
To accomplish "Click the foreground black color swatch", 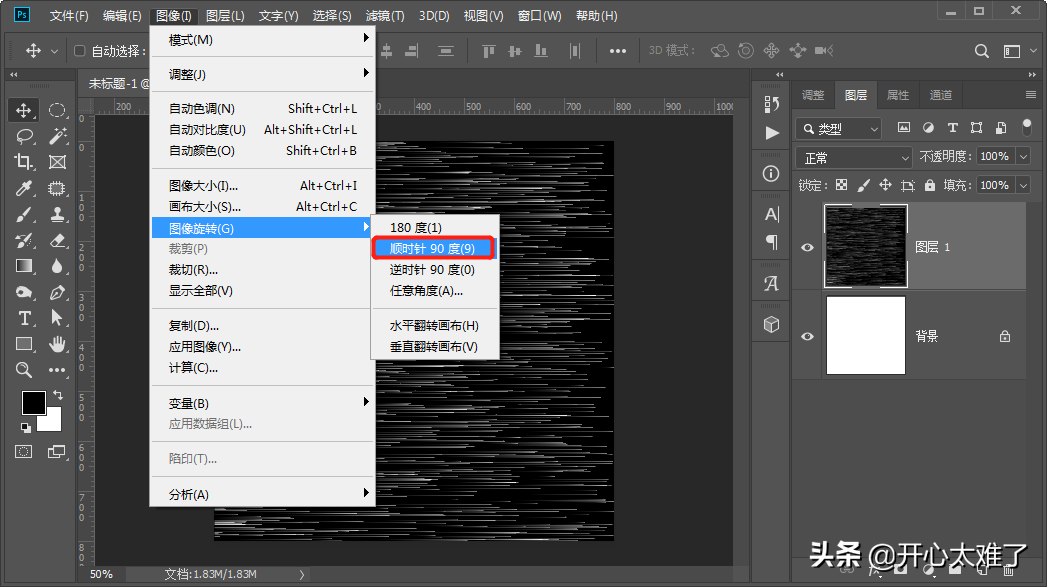I will pyautogui.click(x=32, y=402).
